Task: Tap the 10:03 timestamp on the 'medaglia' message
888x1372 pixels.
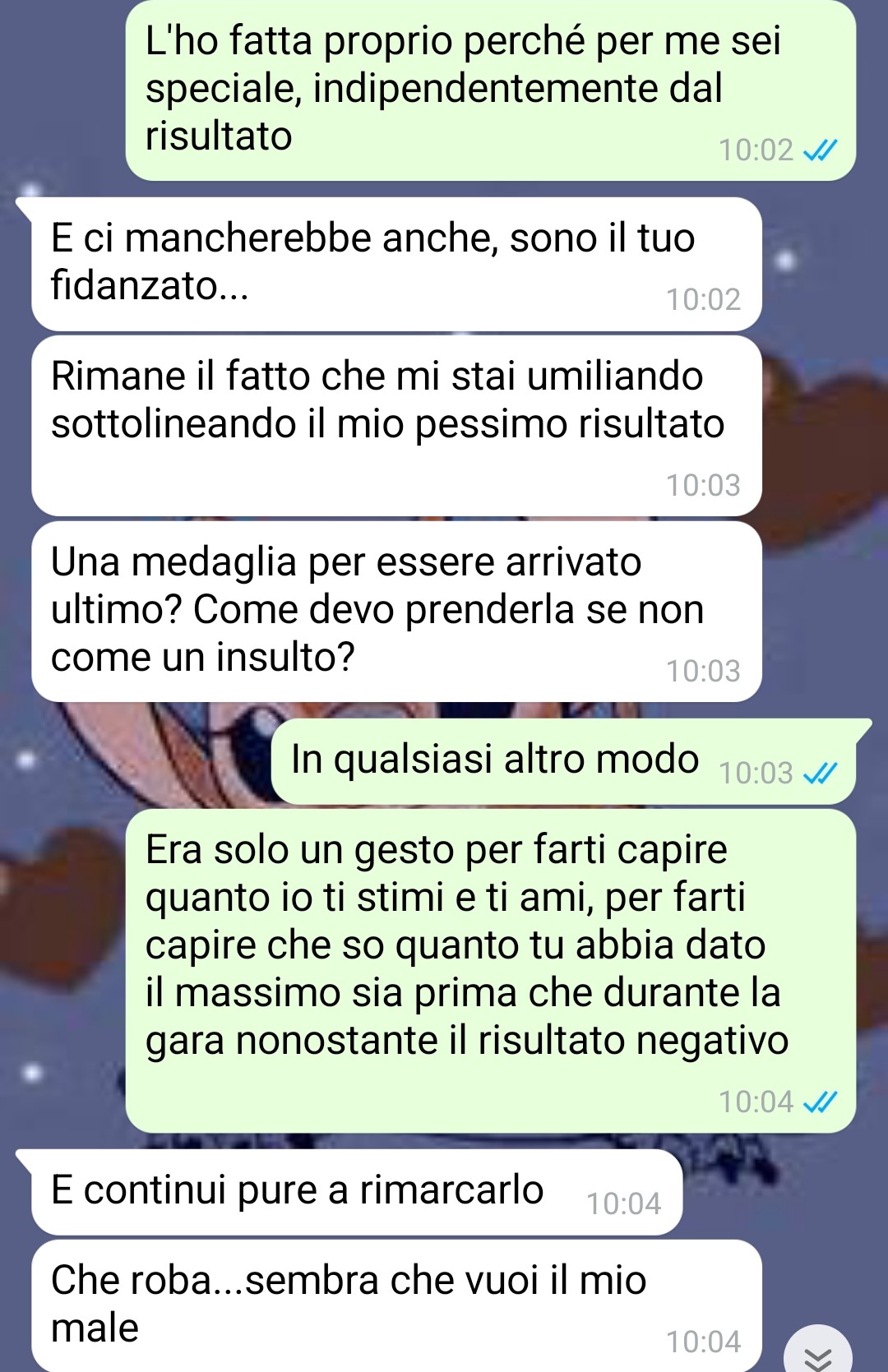Action: 703,672
